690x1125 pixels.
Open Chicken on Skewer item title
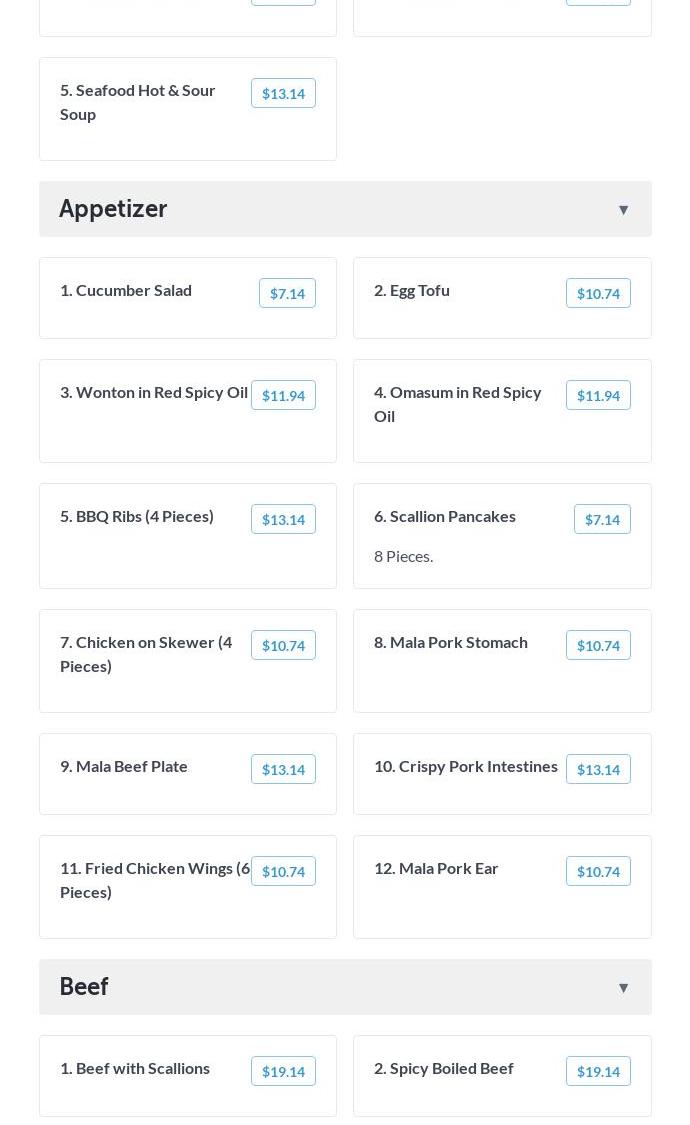pos(146,653)
